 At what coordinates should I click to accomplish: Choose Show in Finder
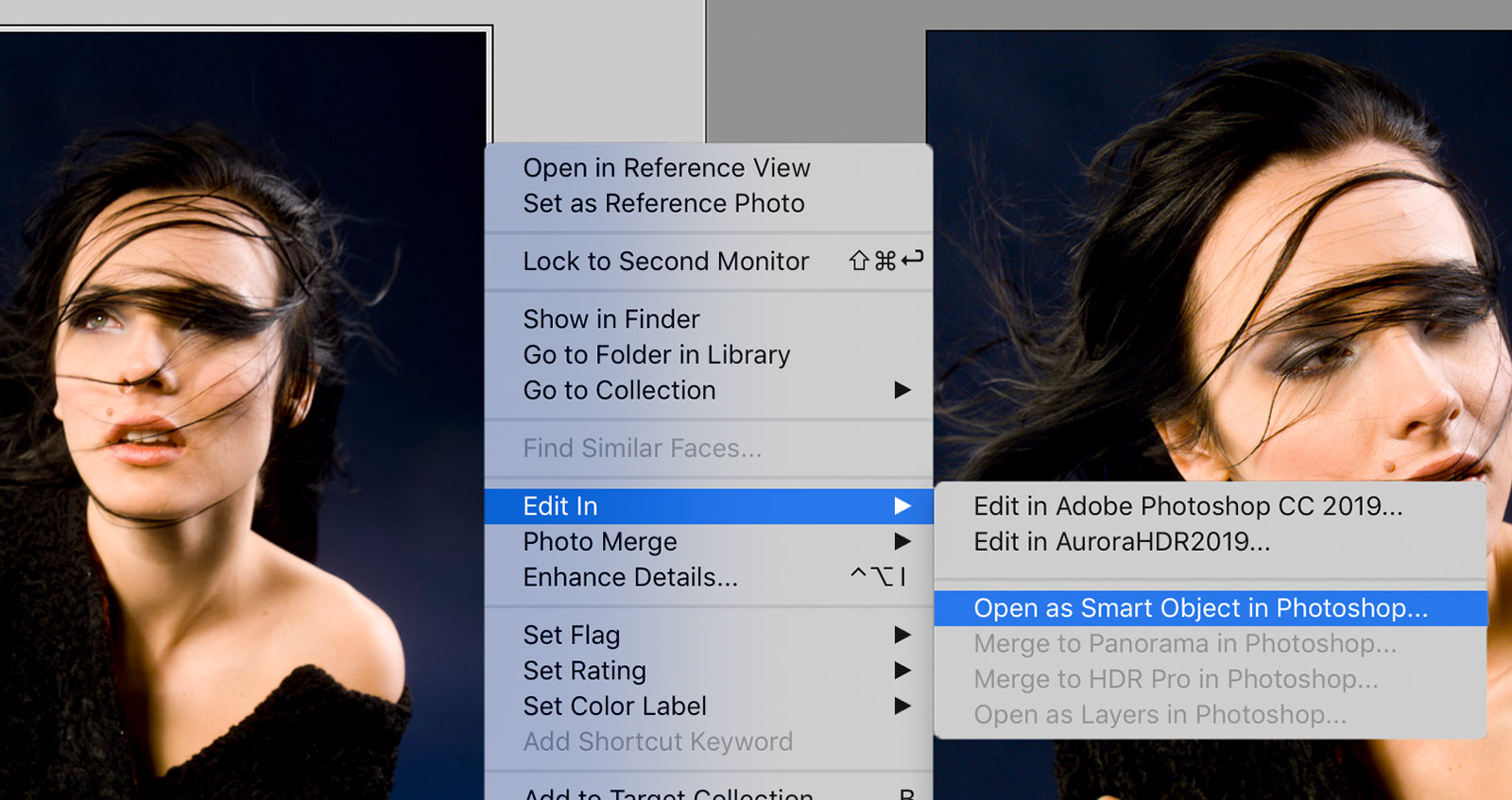(x=610, y=319)
